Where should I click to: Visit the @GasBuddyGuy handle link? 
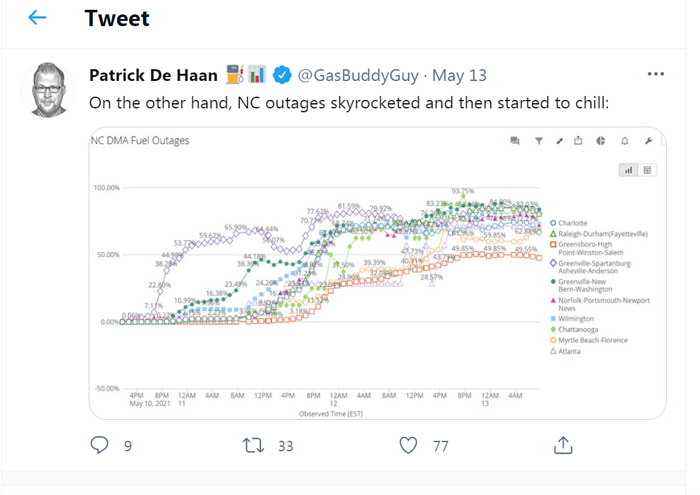click(358, 75)
